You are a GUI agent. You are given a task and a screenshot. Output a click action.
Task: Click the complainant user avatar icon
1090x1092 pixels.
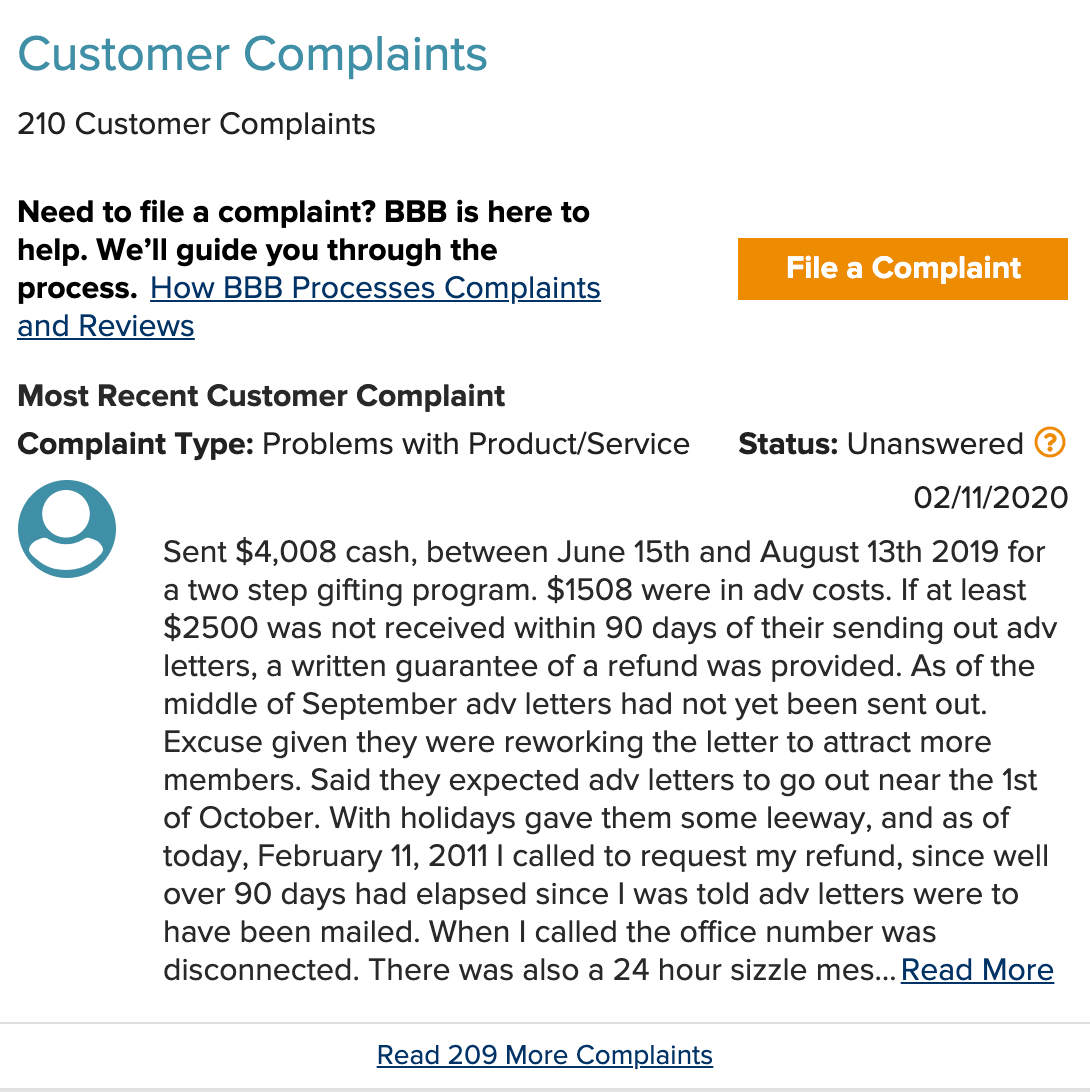point(67,529)
